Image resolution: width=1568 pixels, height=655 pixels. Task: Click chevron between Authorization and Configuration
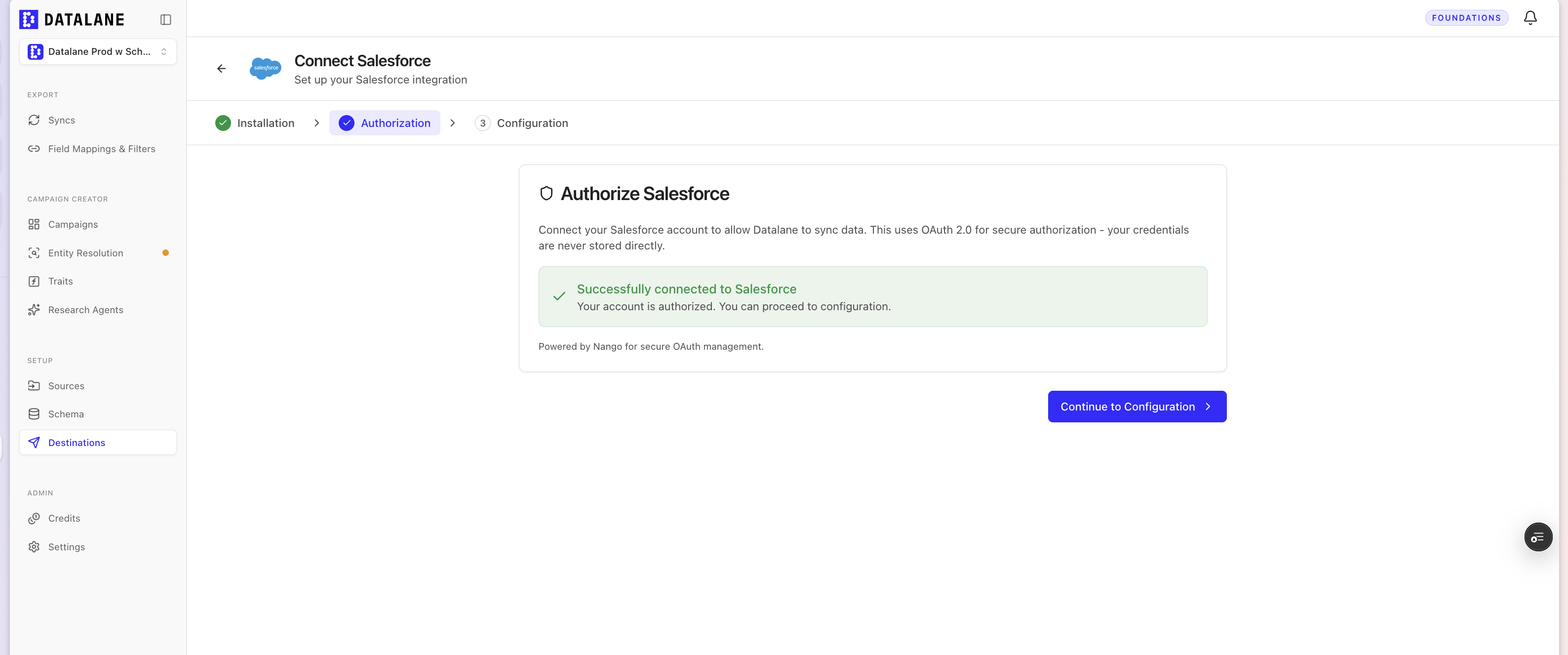(452, 123)
